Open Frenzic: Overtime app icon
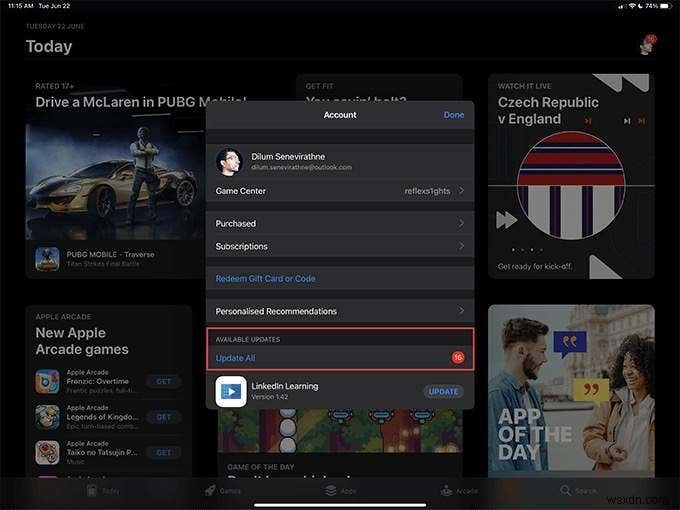The width and height of the screenshot is (680, 510). click(x=47, y=381)
